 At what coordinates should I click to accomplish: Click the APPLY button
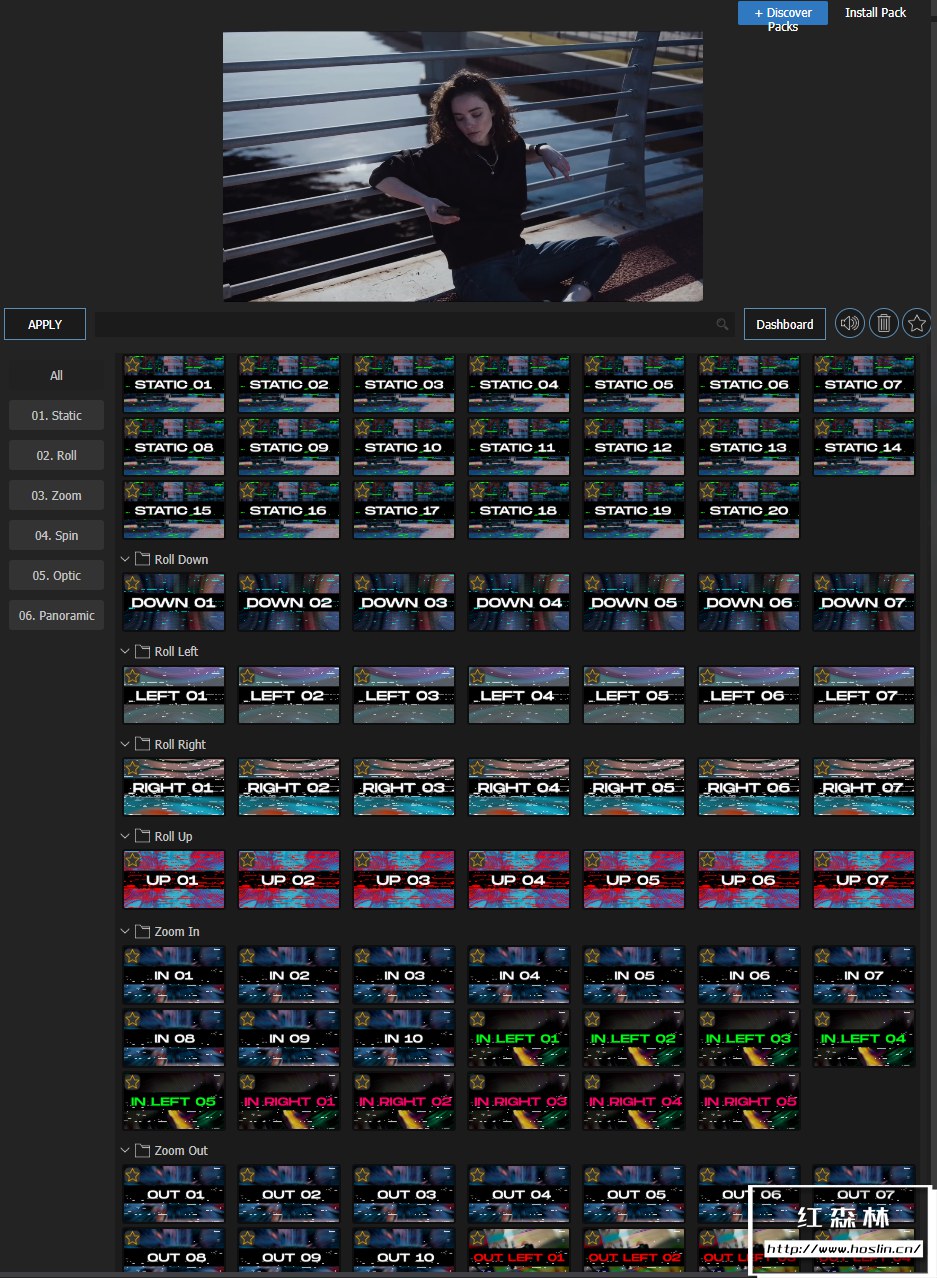pyautogui.click(x=45, y=324)
